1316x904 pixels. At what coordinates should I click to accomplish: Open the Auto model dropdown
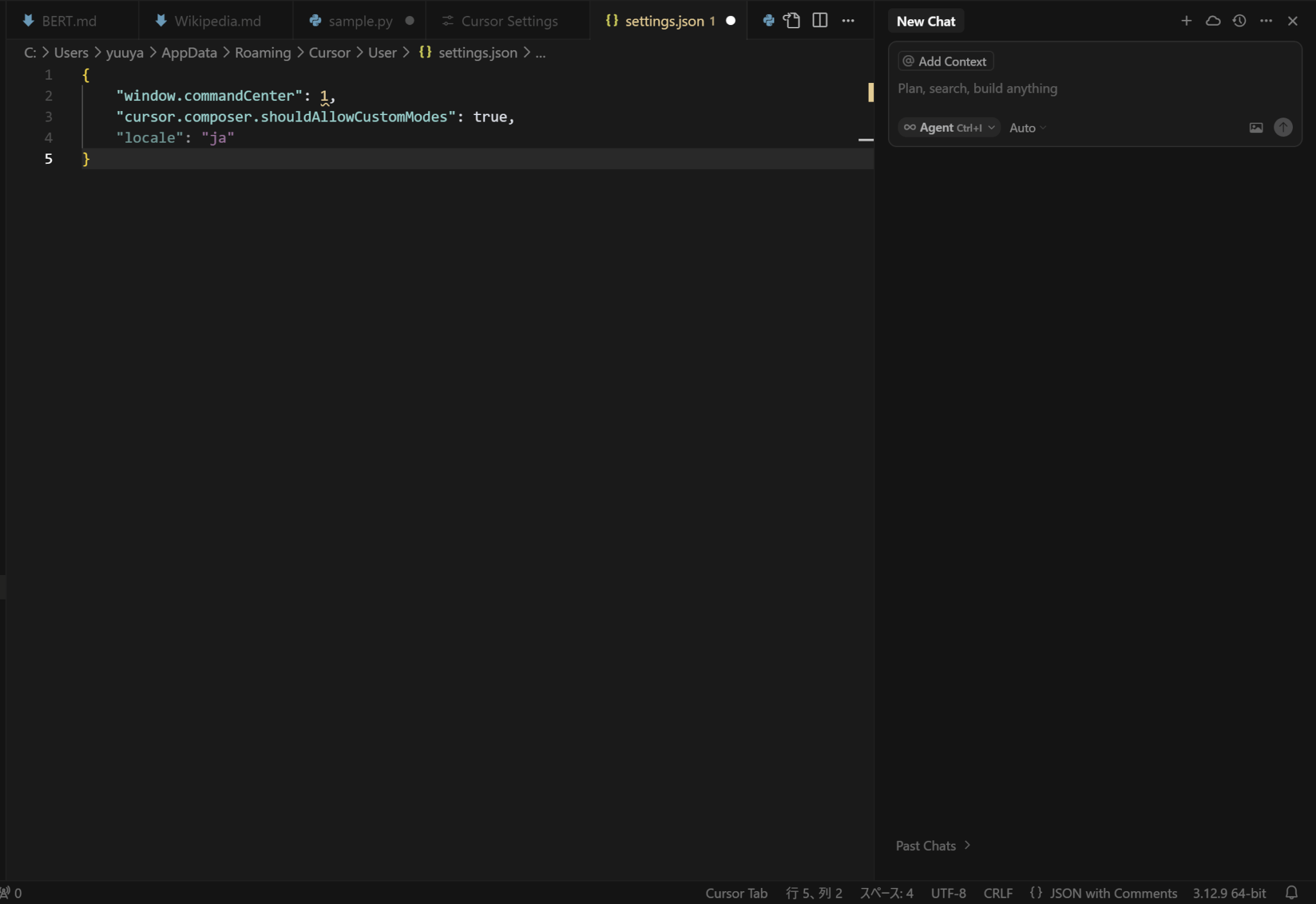tap(1027, 128)
